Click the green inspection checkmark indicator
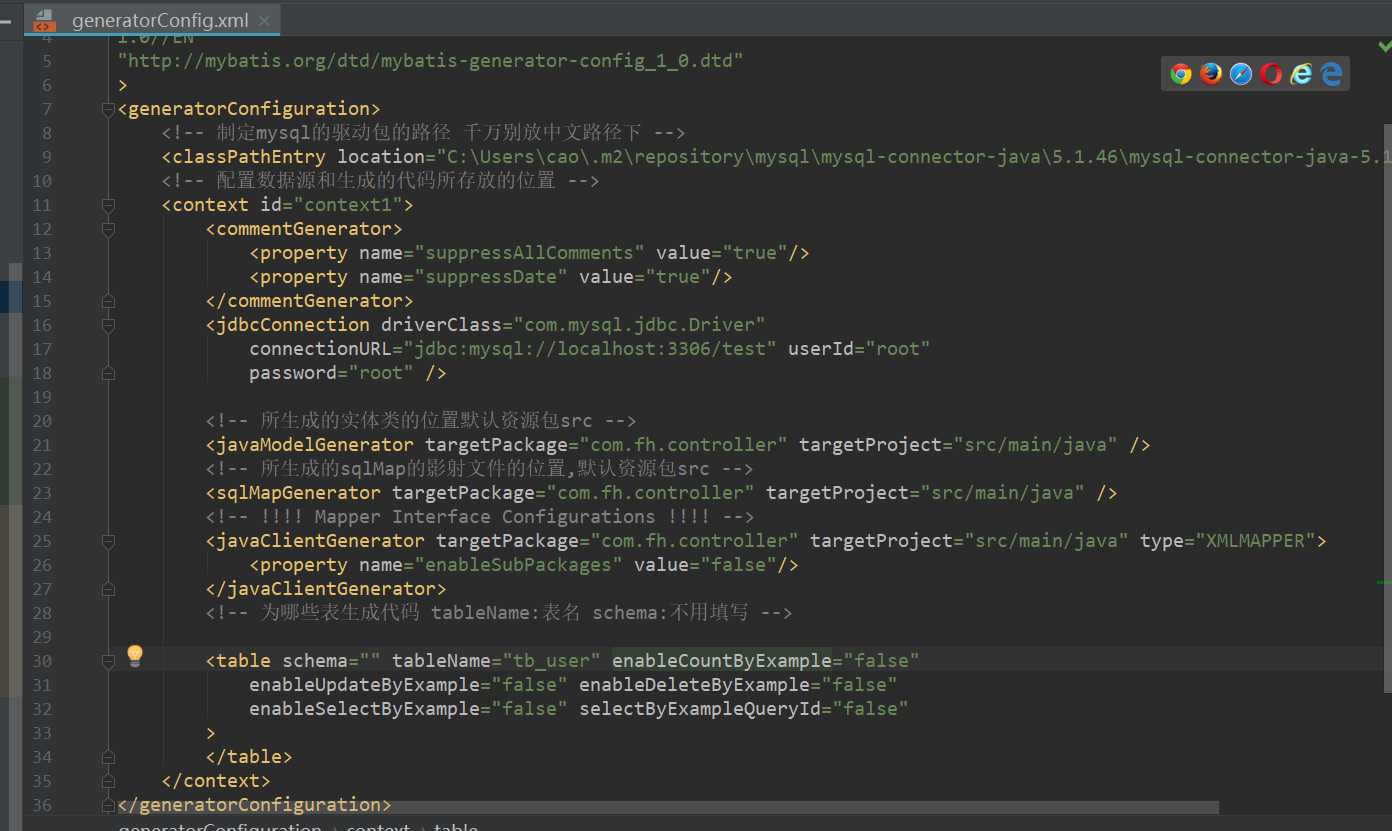Viewport: 1392px width, 831px height. [x=1385, y=46]
